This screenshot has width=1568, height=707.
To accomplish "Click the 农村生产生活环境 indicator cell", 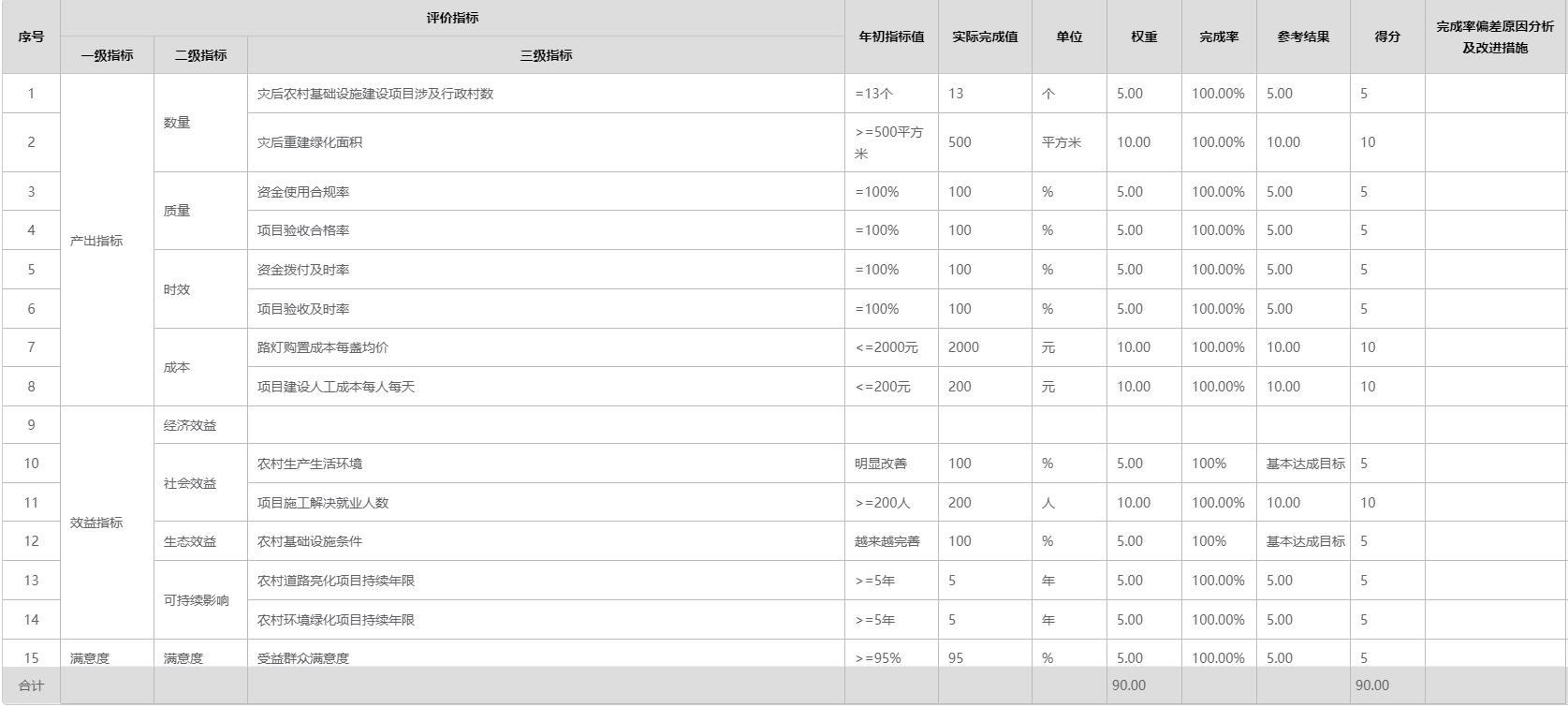I will click(x=310, y=464).
